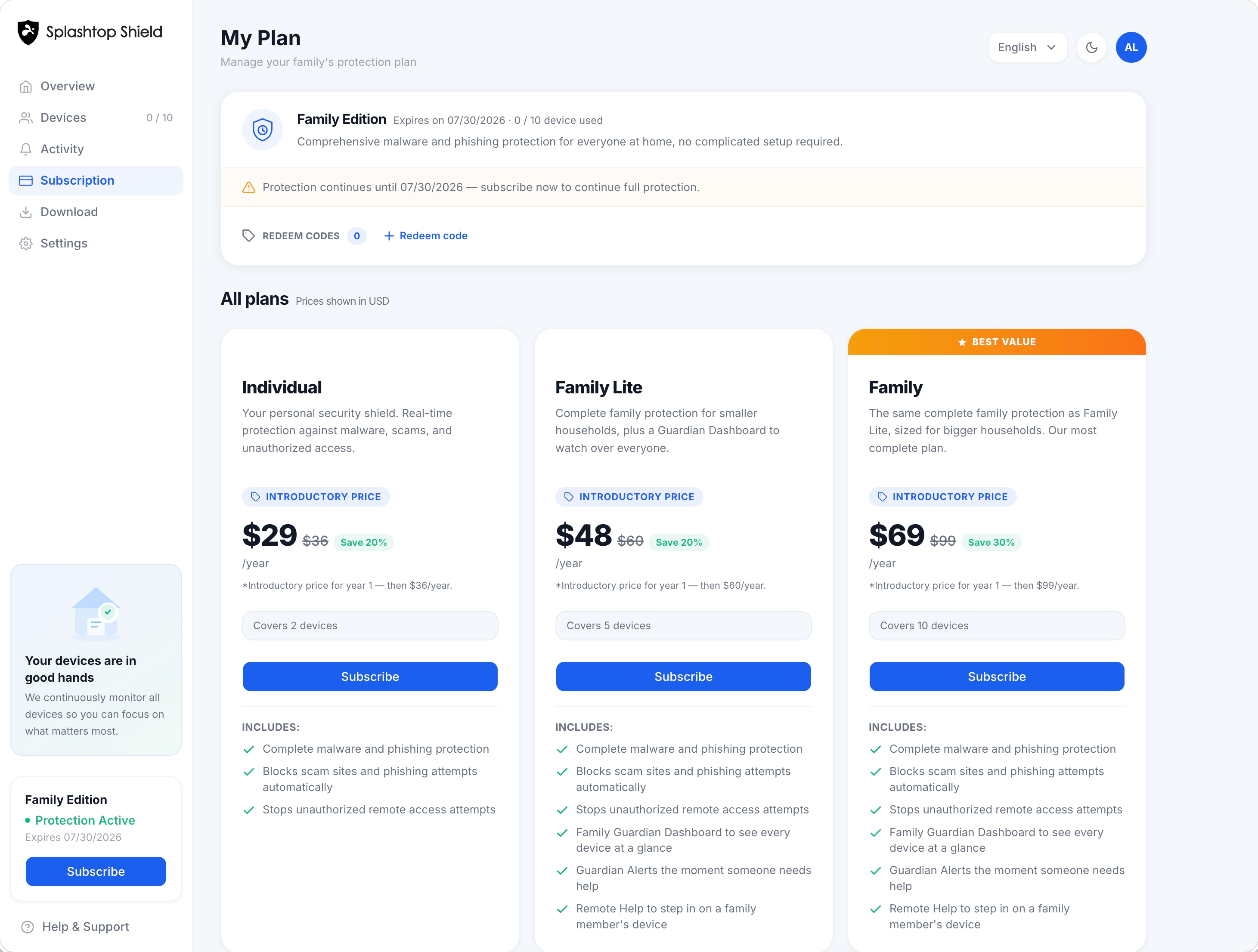Click the Individual plan introductory price tag icon
This screenshot has width=1258, height=952.
point(255,497)
